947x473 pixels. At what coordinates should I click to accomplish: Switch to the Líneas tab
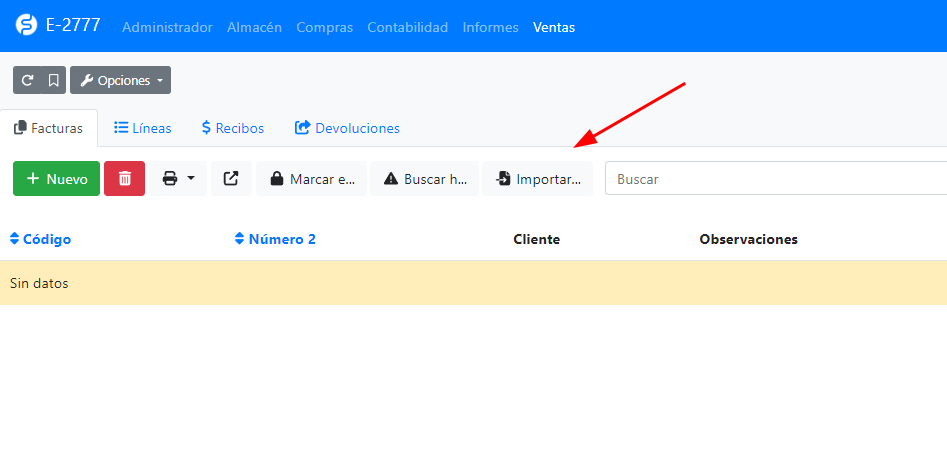[x=142, y=128]
